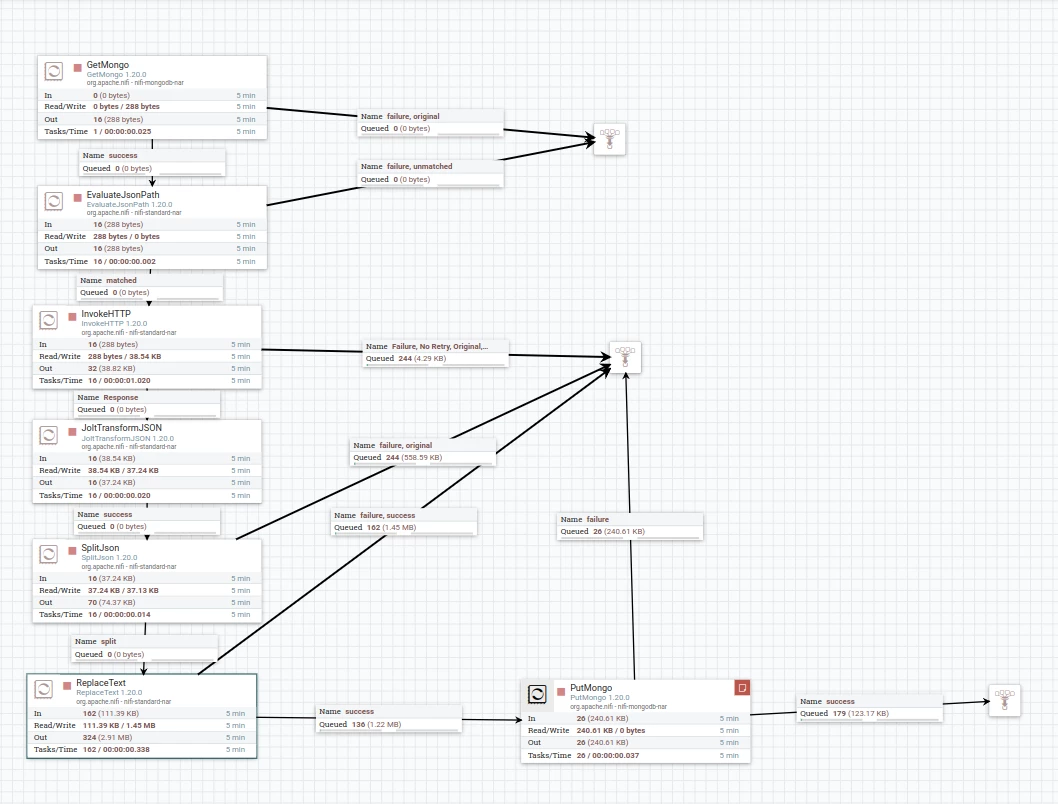This screenshot has height=804, width=1058.
Task: Open the bulletin icon on PutMongo
Action: [742, 688]
